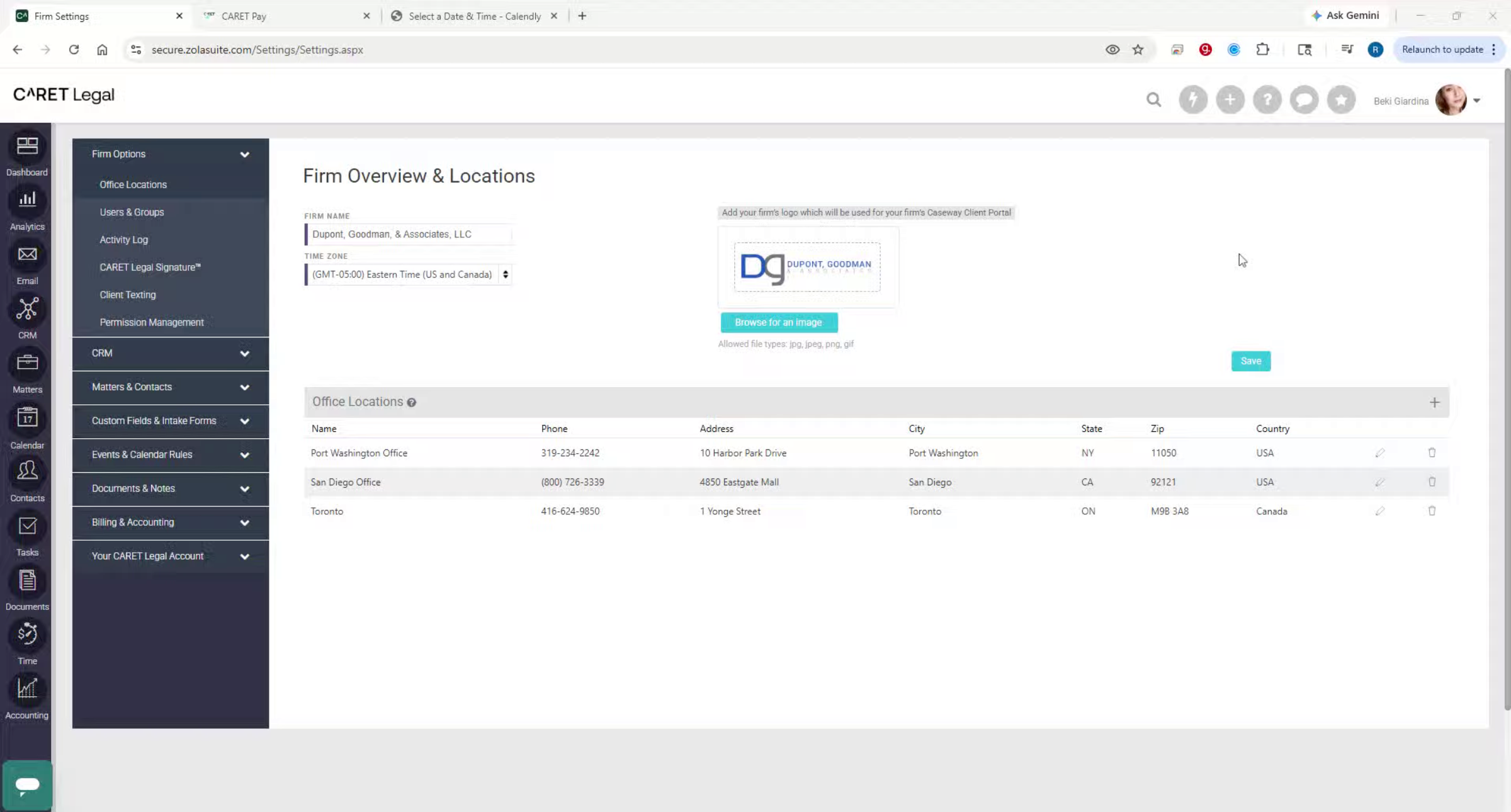Click the lightning bolt quick action icon
This screenshot has height=812, width=1511.
[1192, 99]
